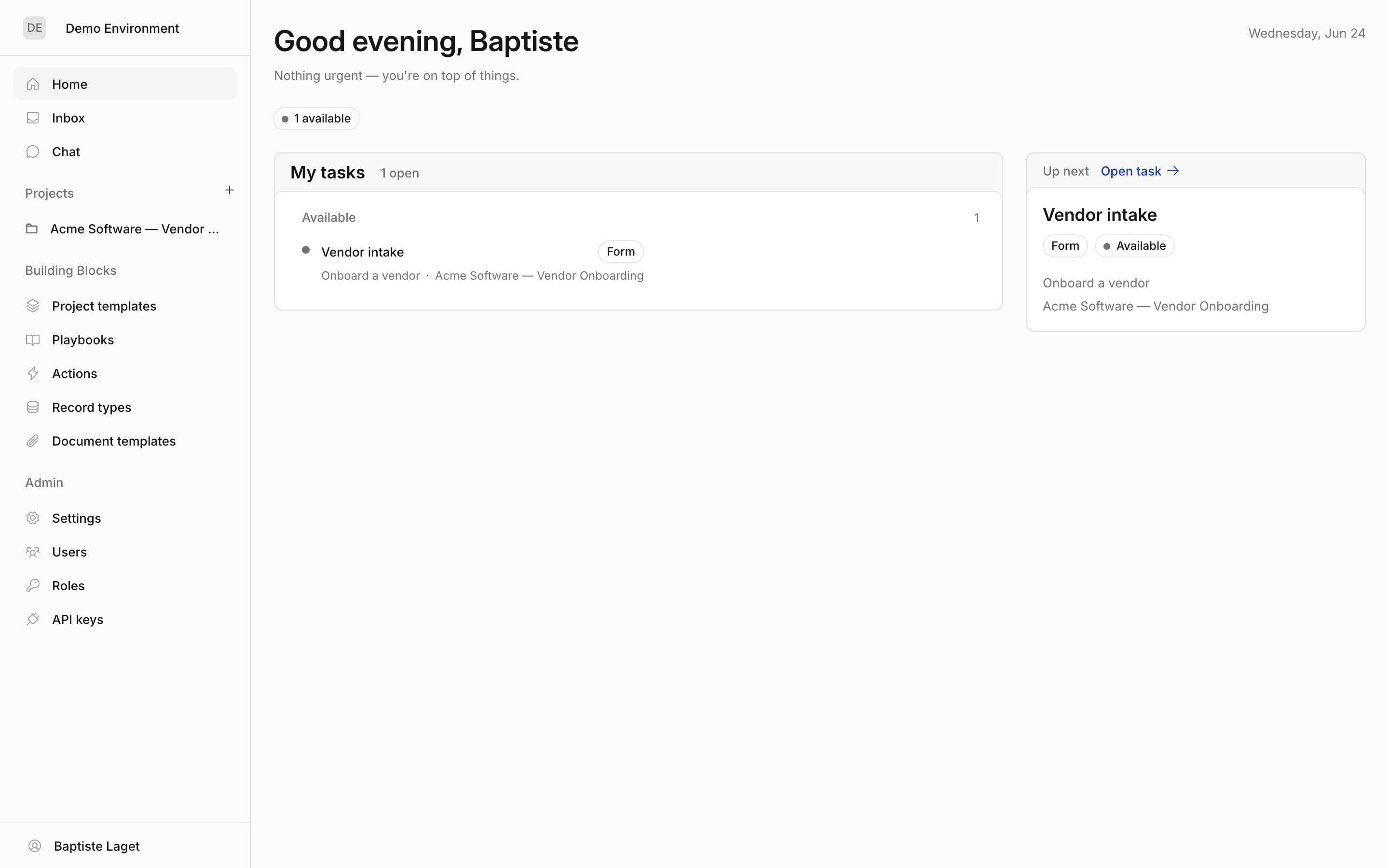Image resolution: width=1389 pixels, height=868 pixels.
Task: Click the Vendor intake heading in Up next card
Action: 1099,215
